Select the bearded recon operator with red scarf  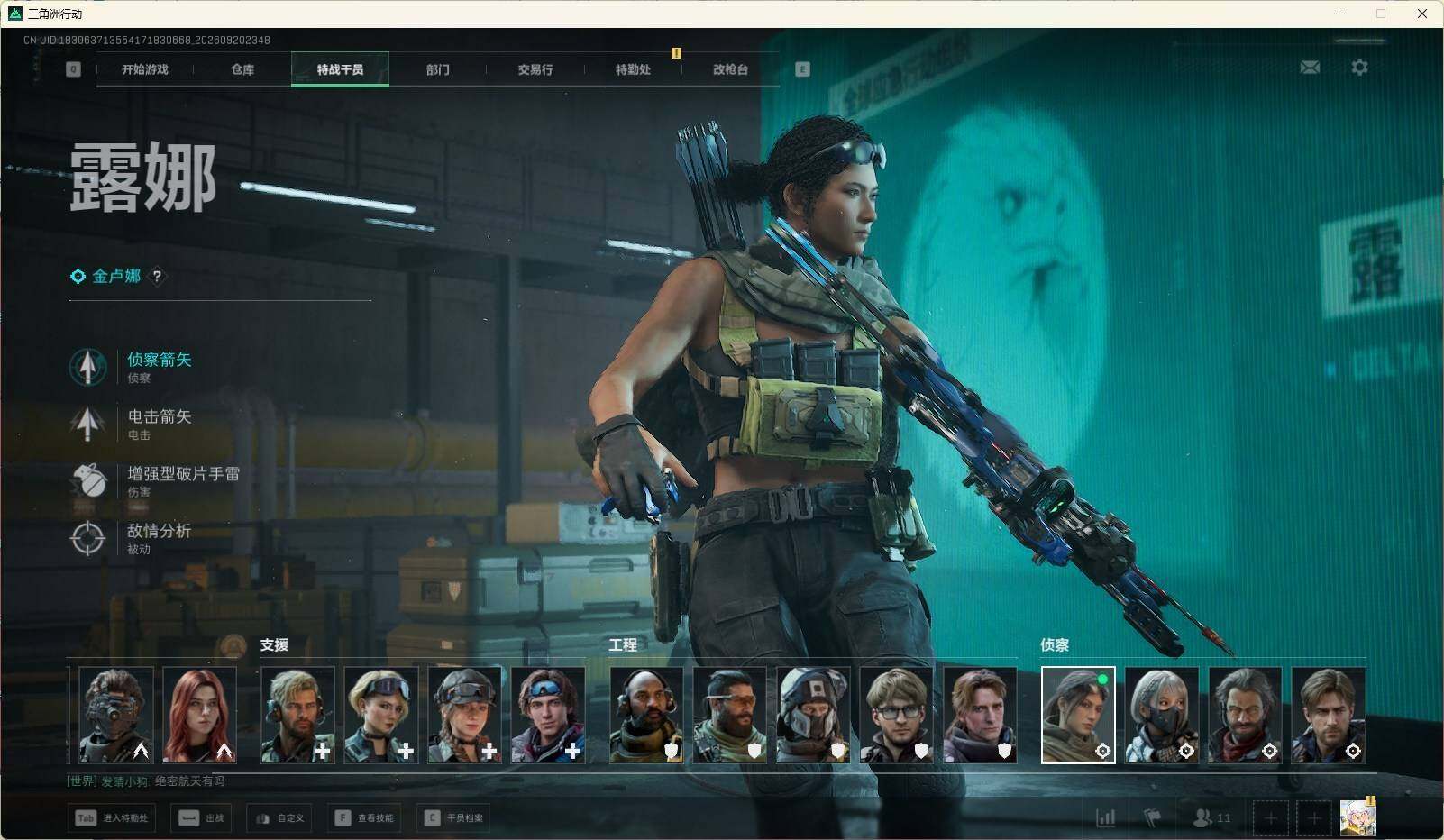coord(1245,716)
